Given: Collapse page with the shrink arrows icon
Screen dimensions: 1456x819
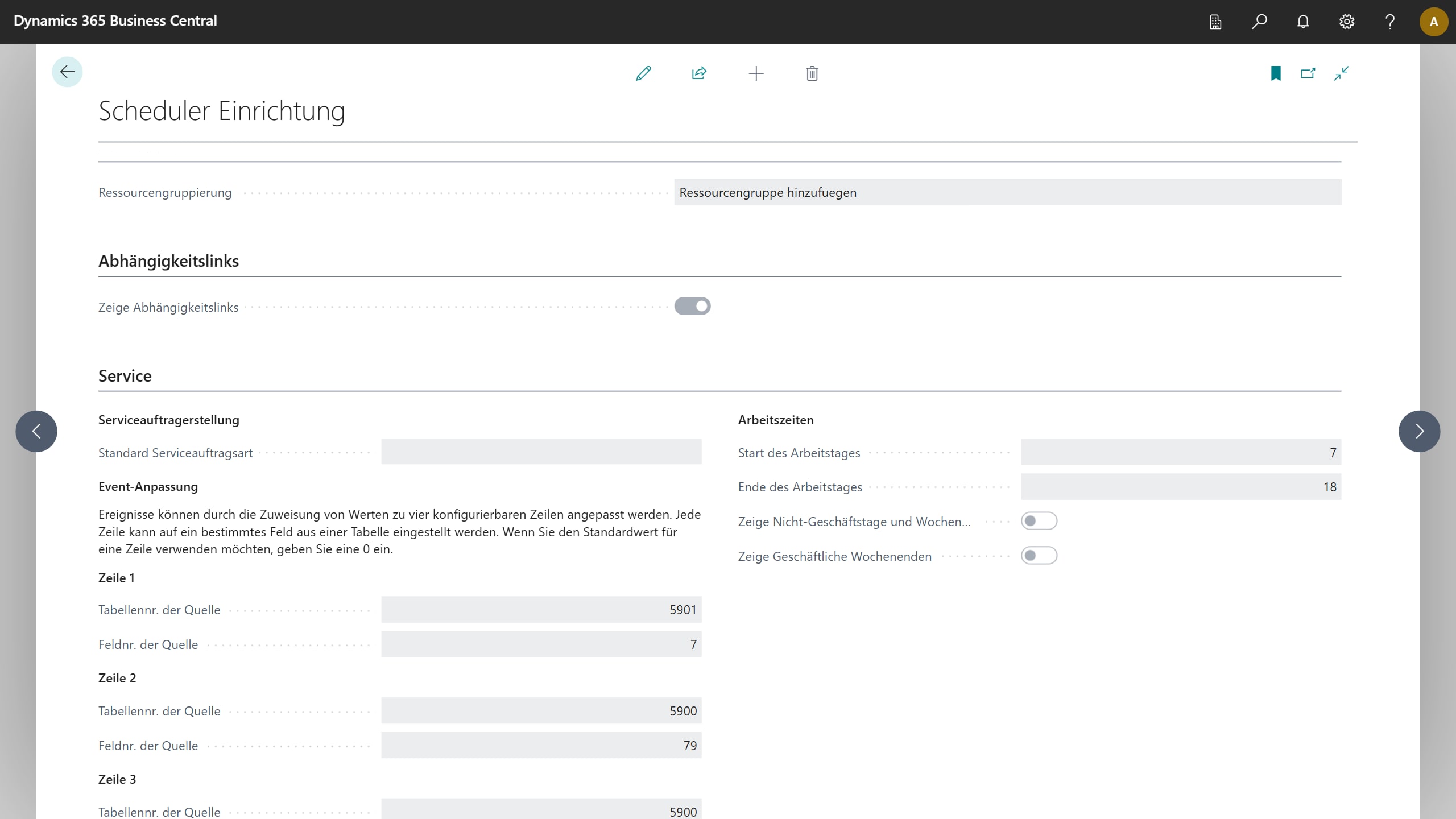Looking at the screenshot, I should [1341, 73].
